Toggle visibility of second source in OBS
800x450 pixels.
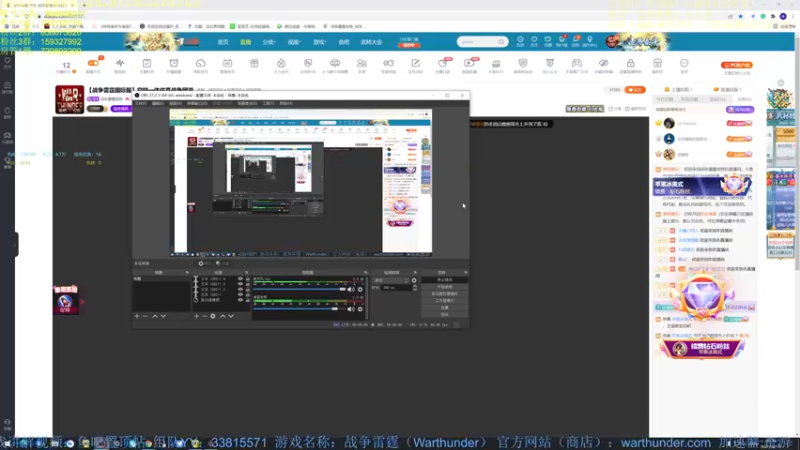click(x=240, y=284)
